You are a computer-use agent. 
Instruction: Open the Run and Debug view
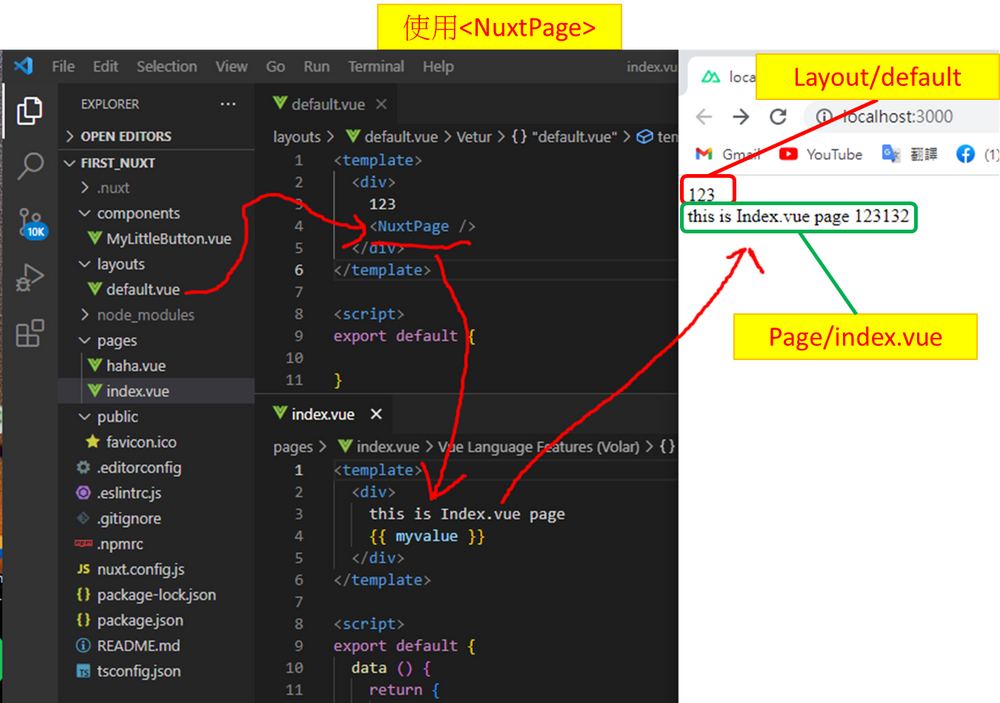pyautogui.click(x=30, y=278)
